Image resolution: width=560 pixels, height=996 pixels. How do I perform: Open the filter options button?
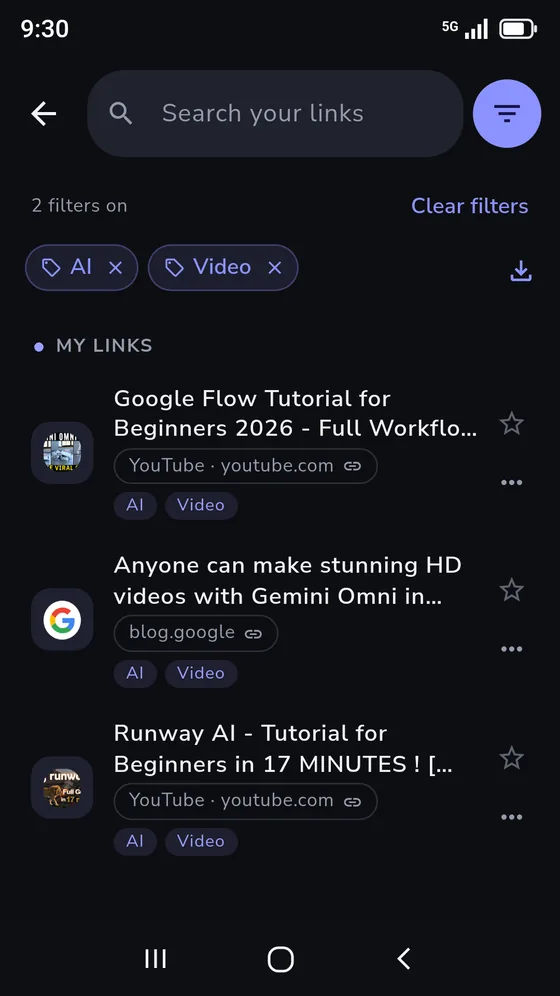click(507, 114)
